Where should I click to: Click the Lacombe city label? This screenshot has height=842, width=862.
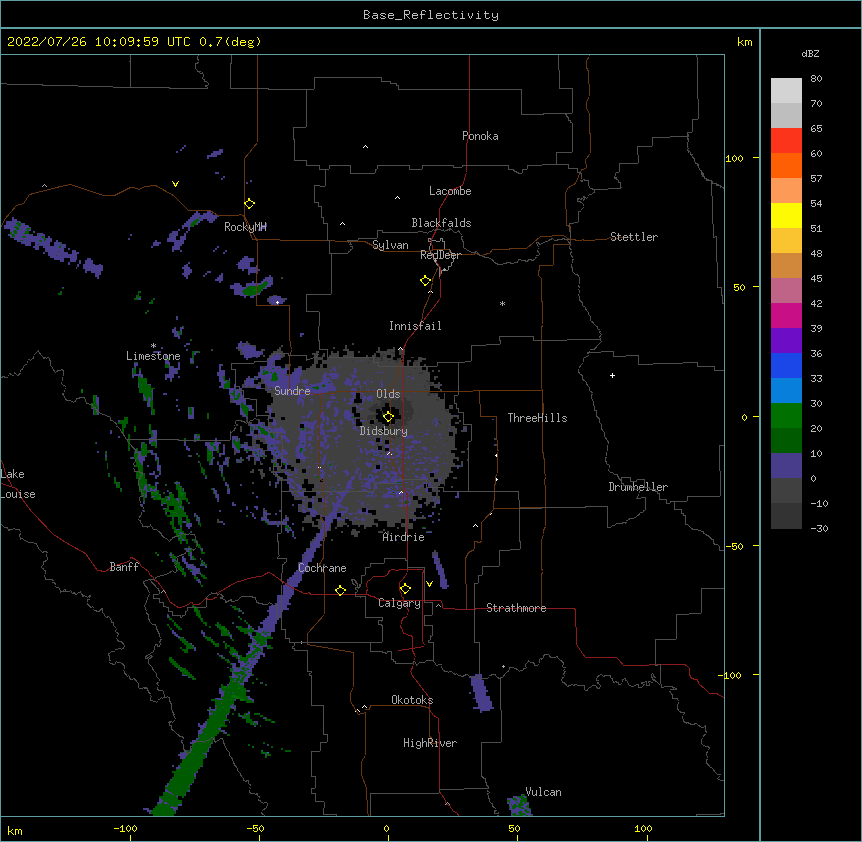pyautogui.click(x=450, y=191)
